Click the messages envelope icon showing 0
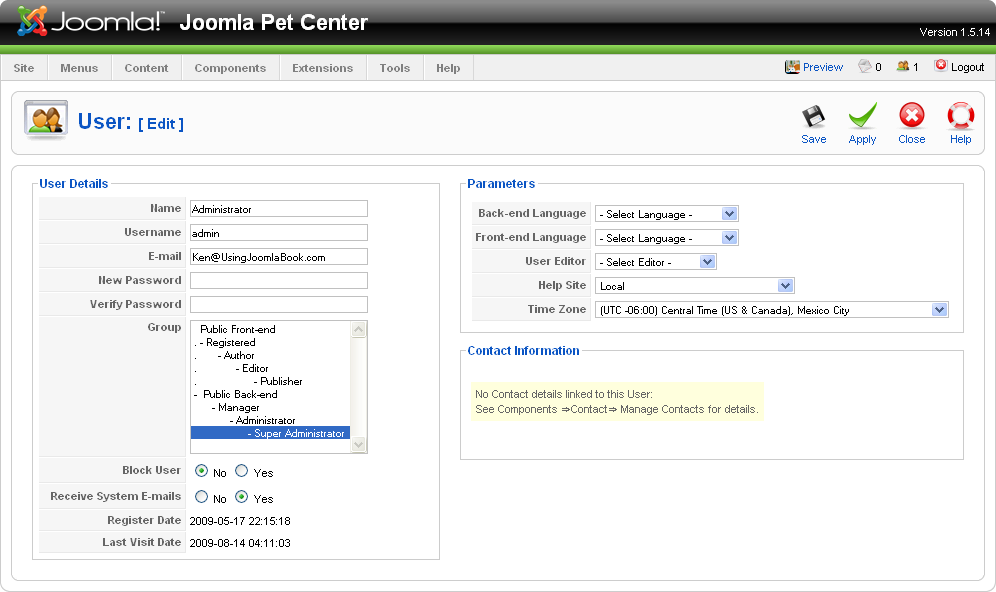The width and height of the screenshot is (996, 592). coord(865,66)
